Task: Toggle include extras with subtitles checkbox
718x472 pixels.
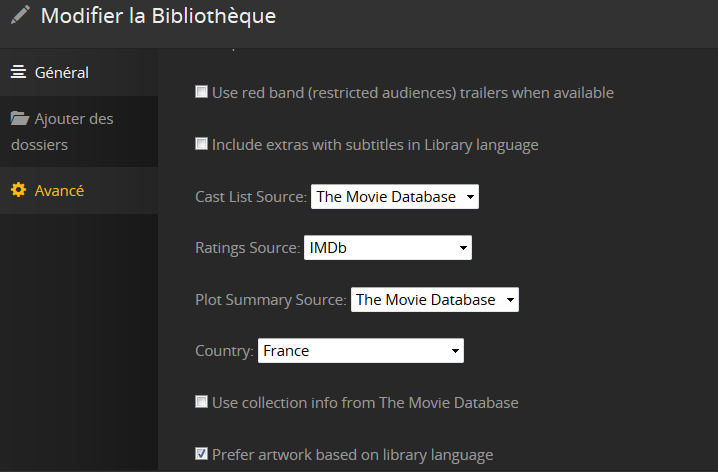Action: tap(201, 145)
